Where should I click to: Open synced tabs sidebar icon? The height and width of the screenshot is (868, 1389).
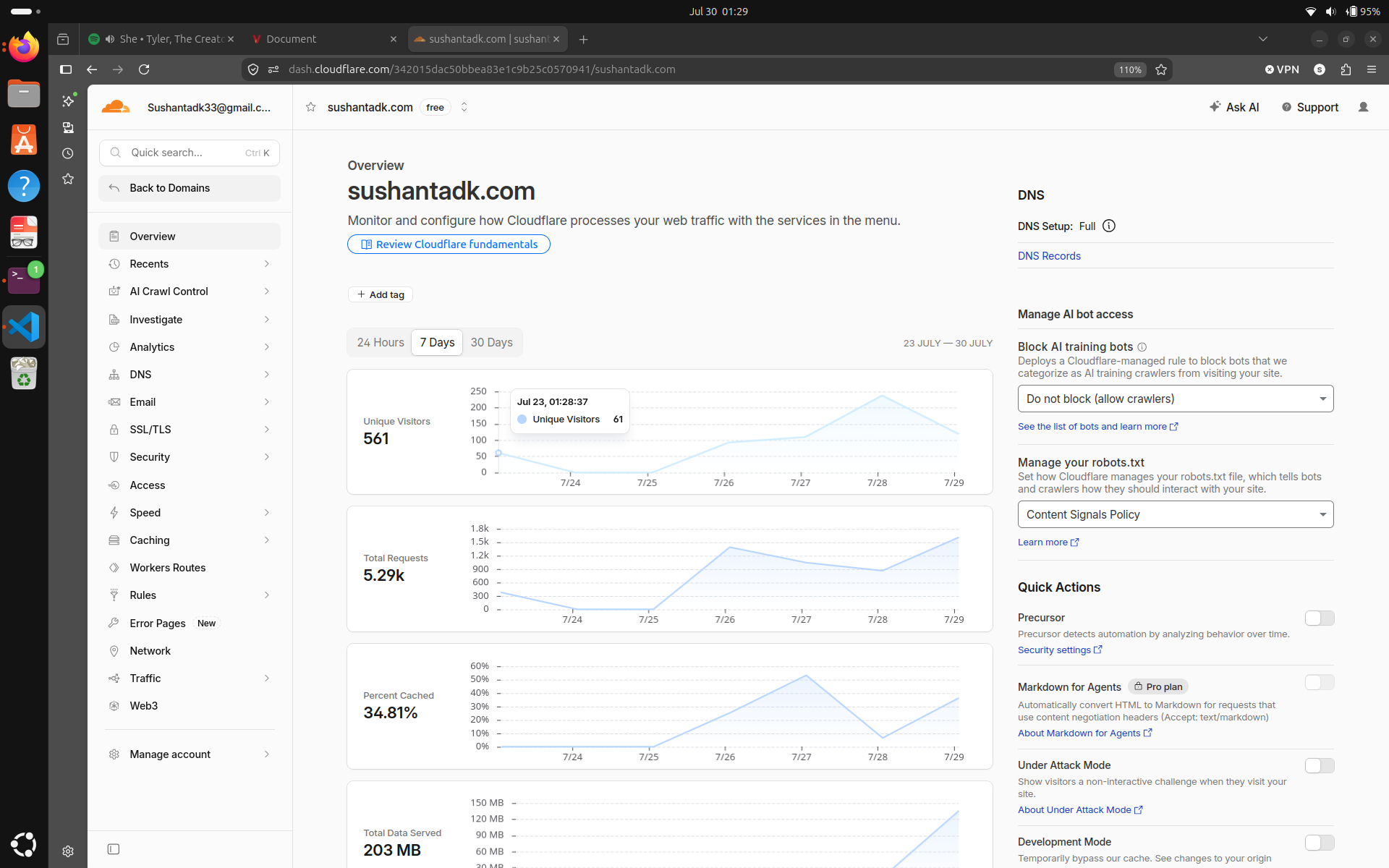coord(68,127)
